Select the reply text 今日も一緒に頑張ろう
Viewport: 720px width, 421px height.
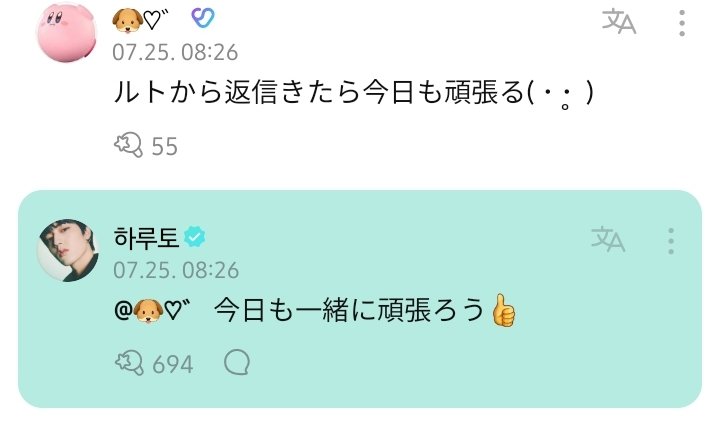[349, 310]
